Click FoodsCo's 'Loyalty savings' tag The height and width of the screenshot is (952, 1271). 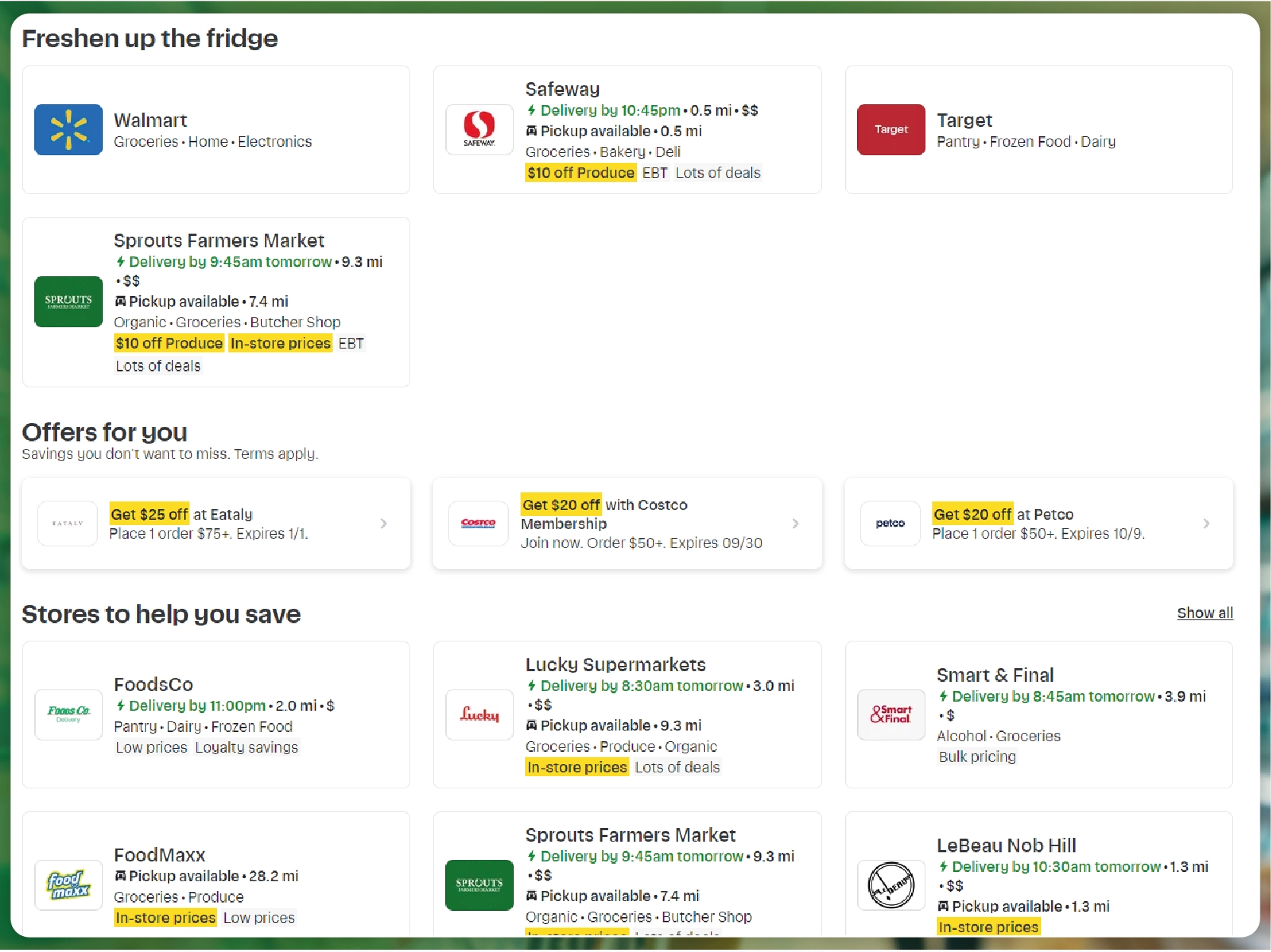click(247, 747)
